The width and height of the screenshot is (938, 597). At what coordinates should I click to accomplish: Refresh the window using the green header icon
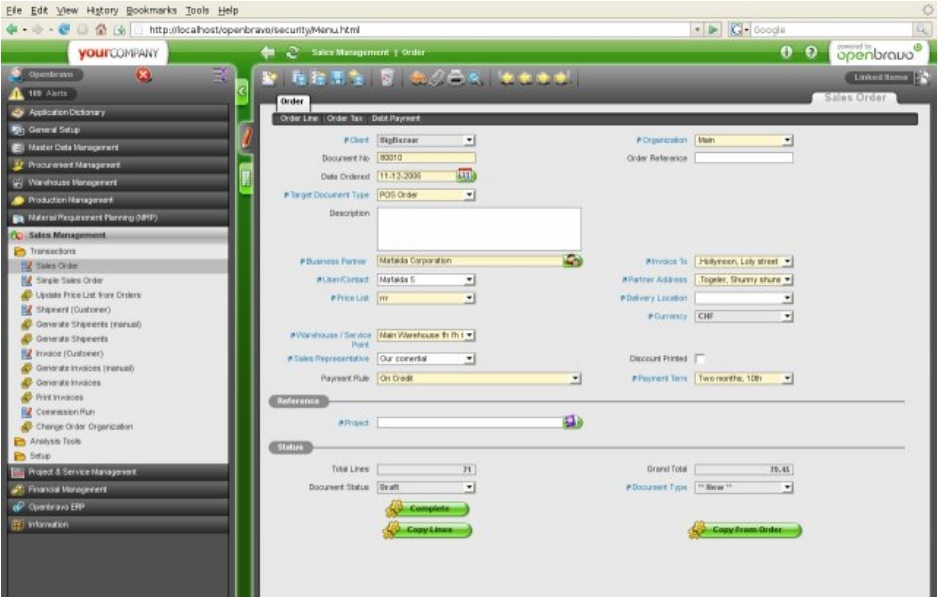(292, 53)
